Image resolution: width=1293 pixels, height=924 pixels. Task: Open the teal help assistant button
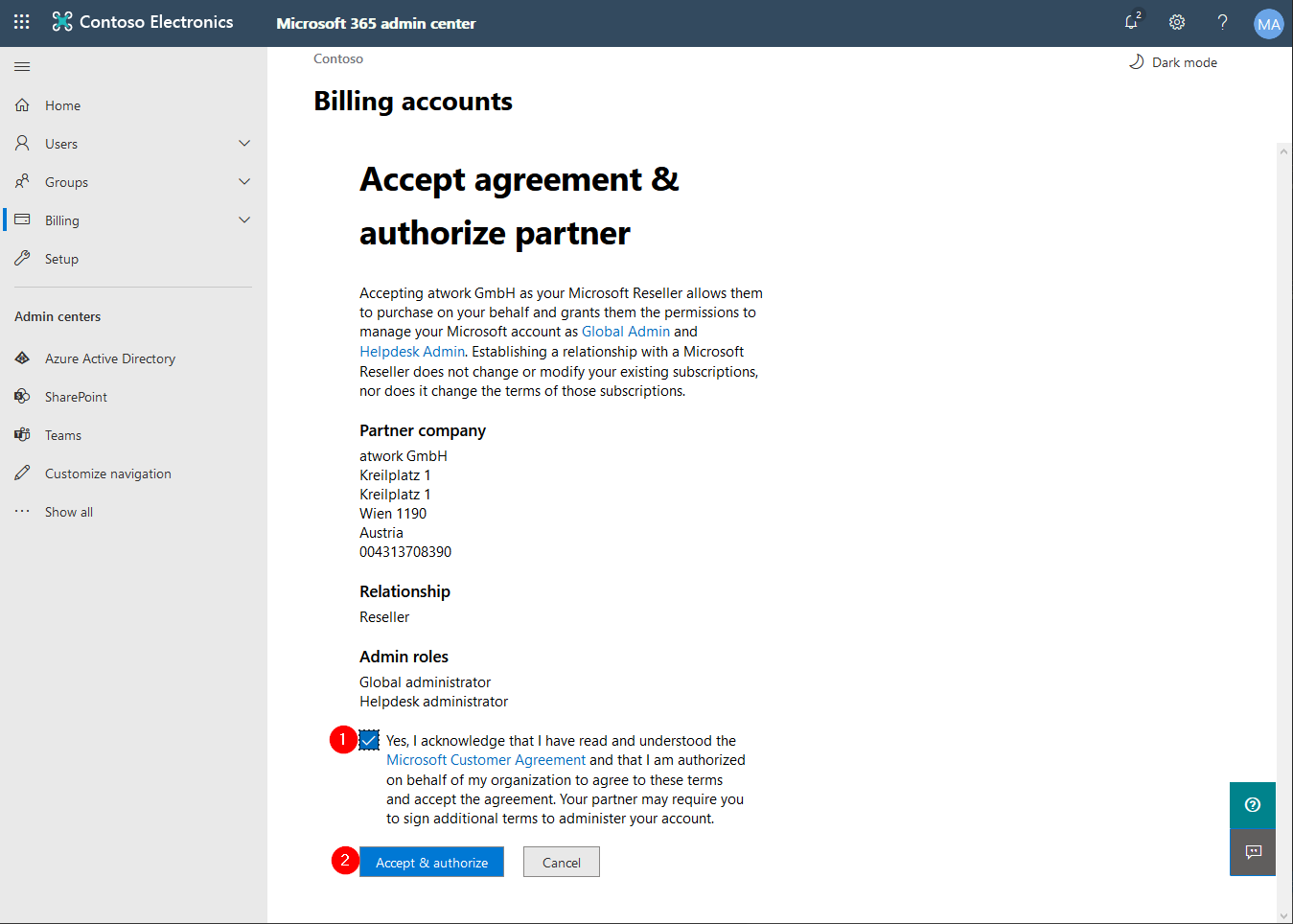(1253, 805)
